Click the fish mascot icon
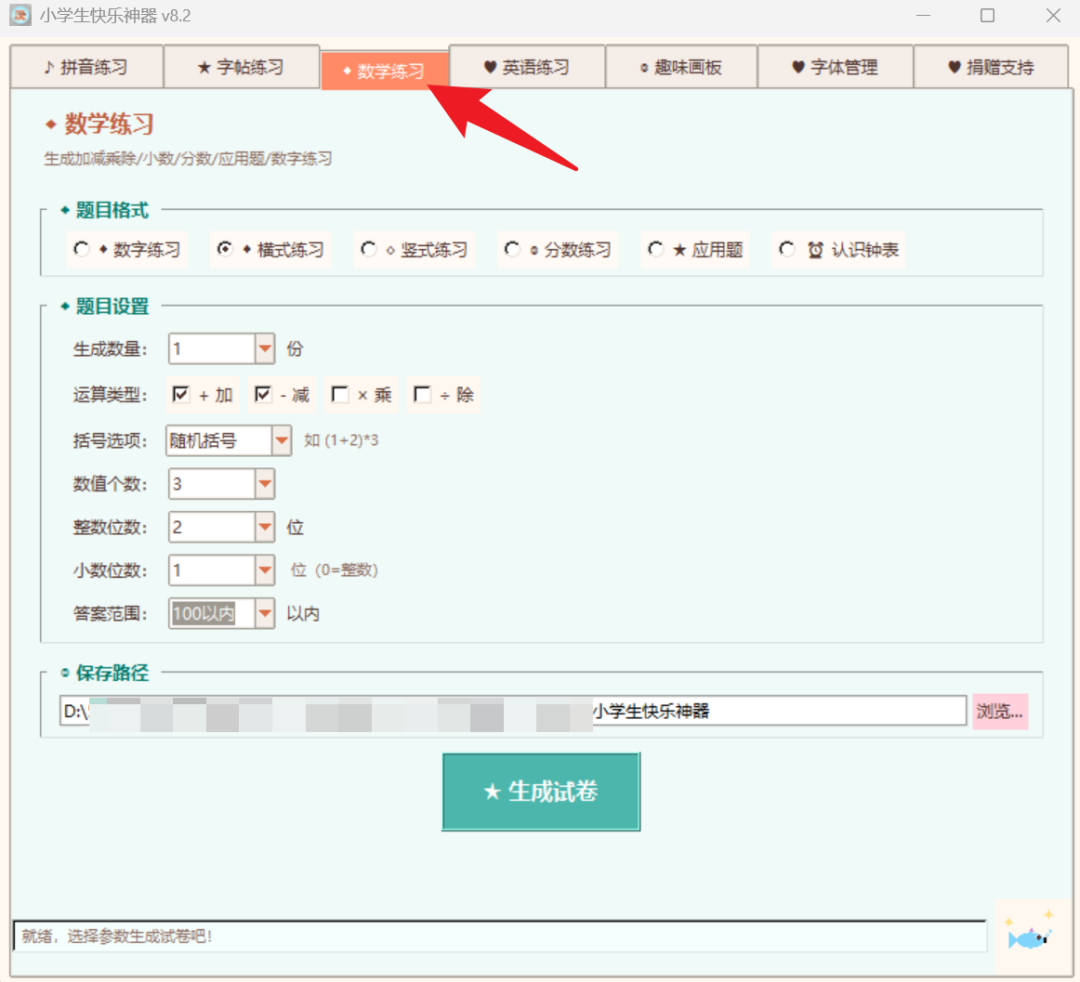 coord(1029,935)
